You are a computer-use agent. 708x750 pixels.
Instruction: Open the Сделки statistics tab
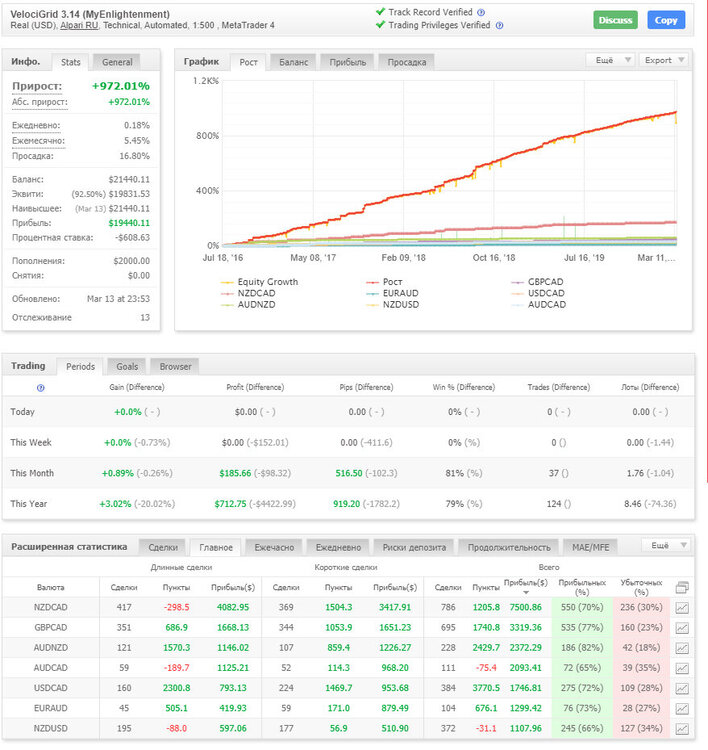tap(163, 548)
